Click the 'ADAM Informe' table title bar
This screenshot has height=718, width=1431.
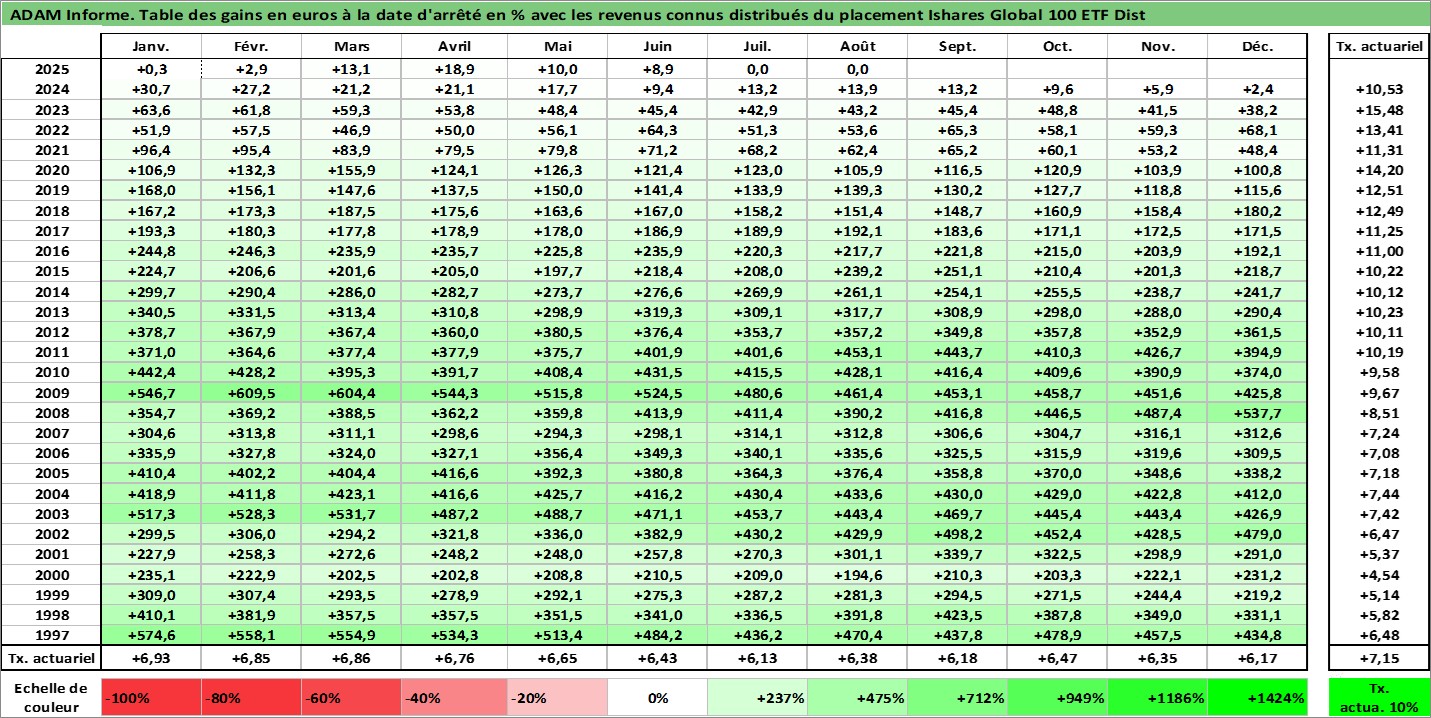coord(715,15)
